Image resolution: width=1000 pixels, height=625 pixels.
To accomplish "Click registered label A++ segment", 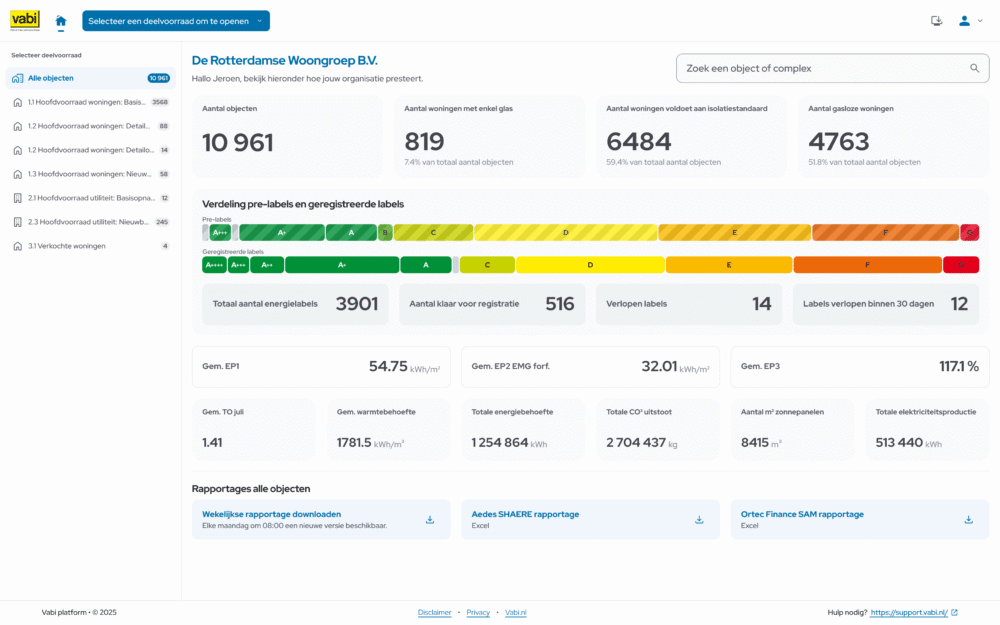I will tap(267, 265).
